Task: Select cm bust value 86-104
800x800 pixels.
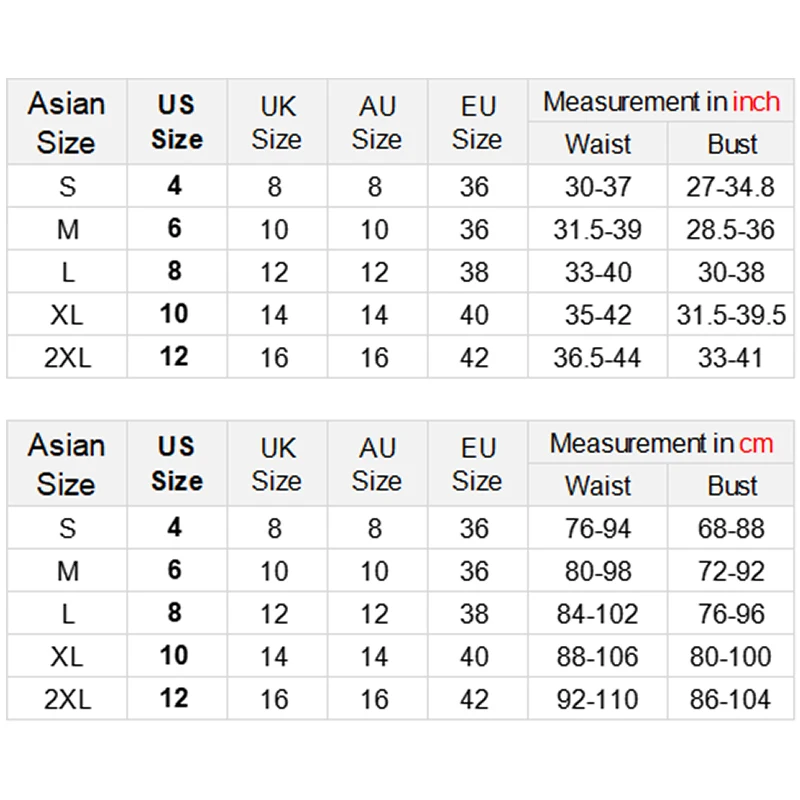Action: (730, 699)
